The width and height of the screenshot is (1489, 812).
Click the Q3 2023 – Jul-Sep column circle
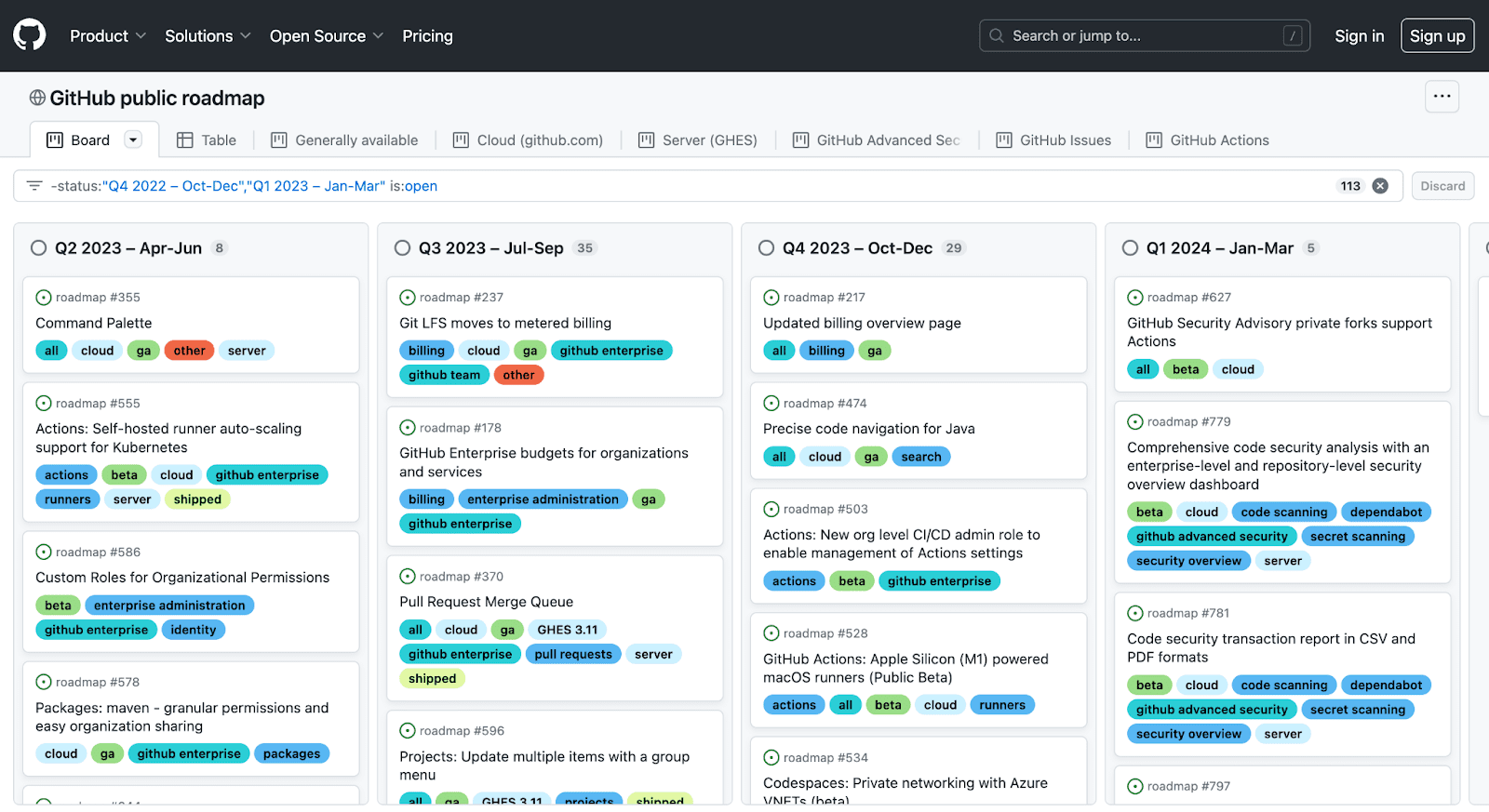(x=402, y=248)
